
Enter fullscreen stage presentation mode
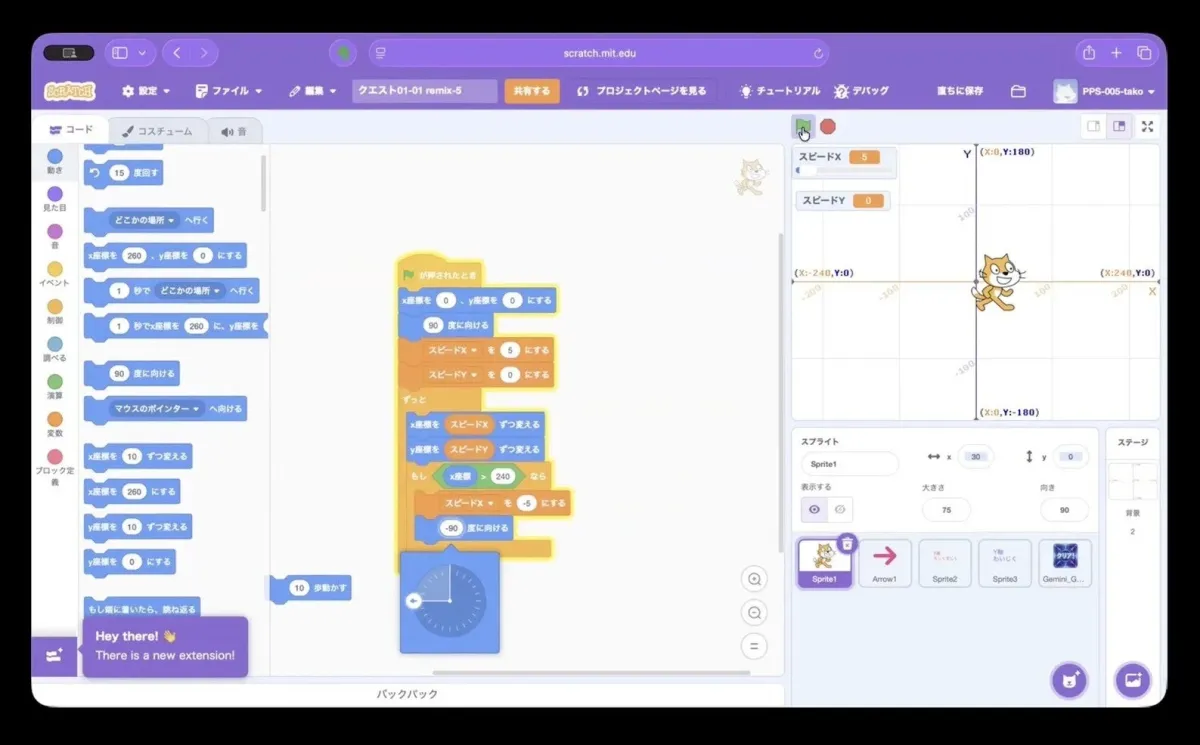coord(1147,127)
